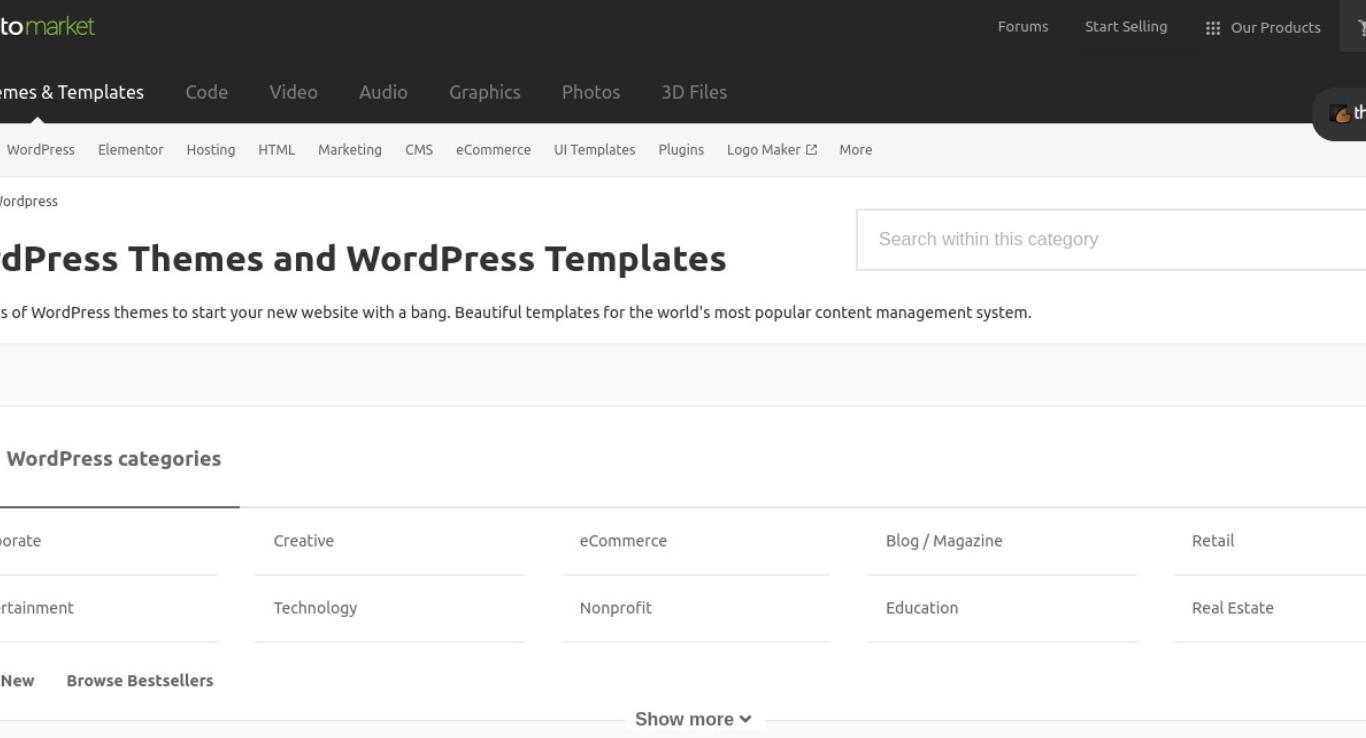Open the Our Products grid icon

click(1213, 28)
